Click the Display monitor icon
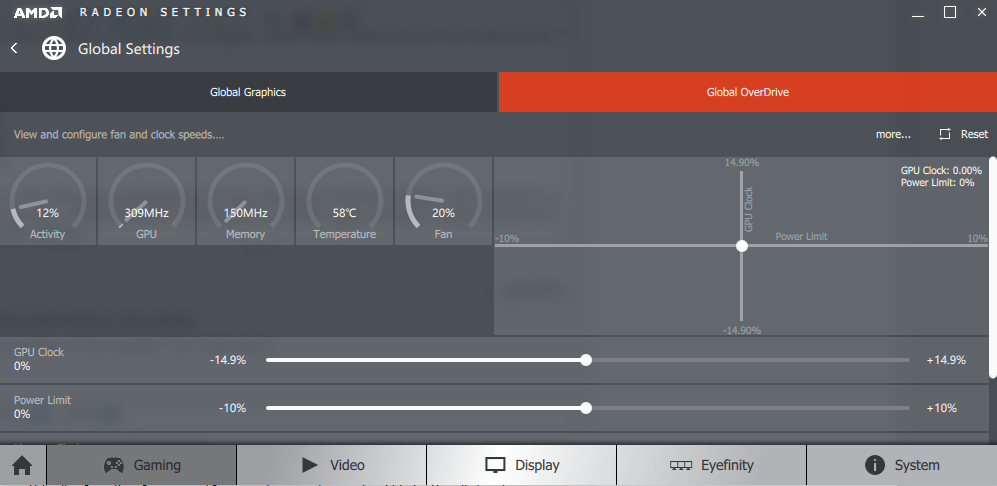This screenshot has height=486, width=997. pos(495,465)
